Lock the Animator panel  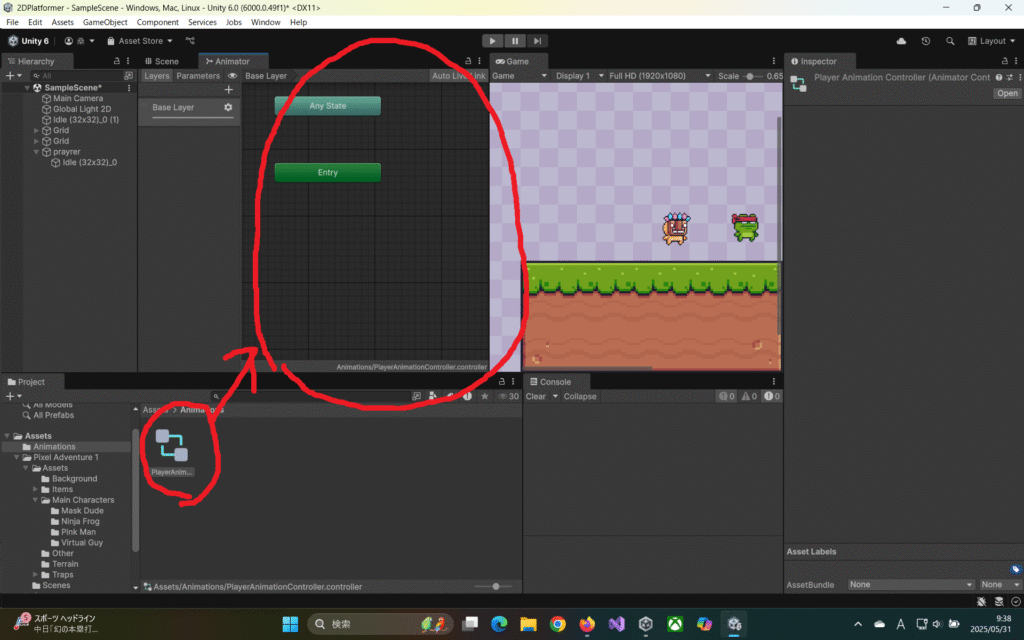tap(468, 61)
